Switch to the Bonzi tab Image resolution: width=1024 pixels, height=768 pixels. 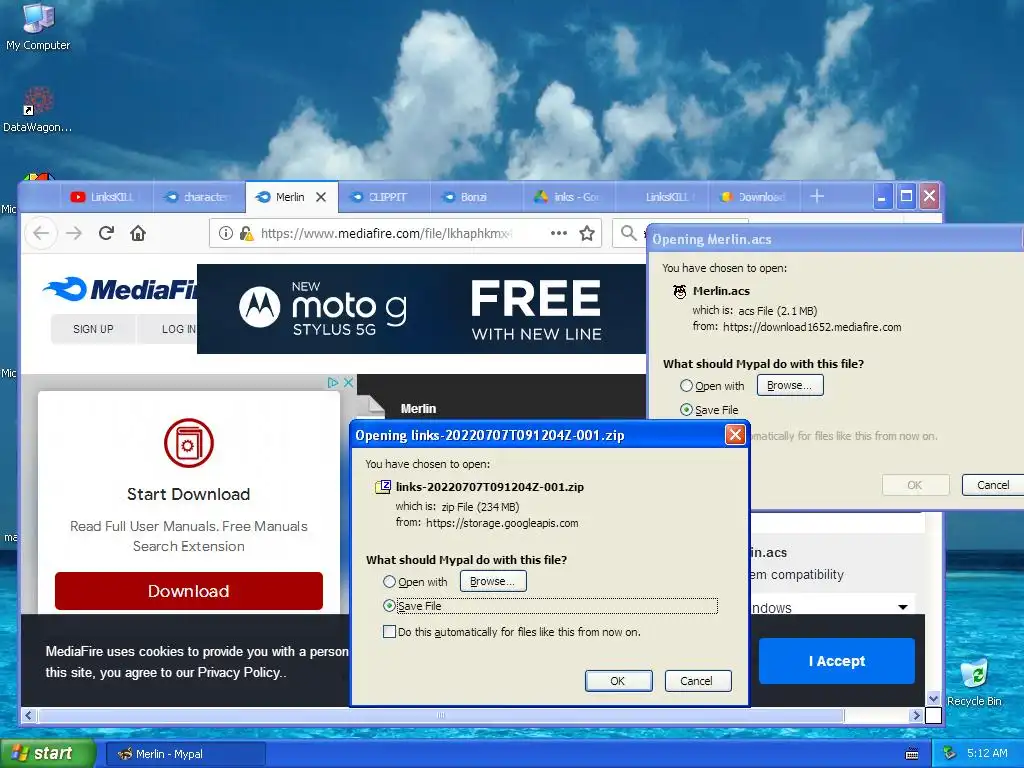pyautogui.click(x=476, y=197)
